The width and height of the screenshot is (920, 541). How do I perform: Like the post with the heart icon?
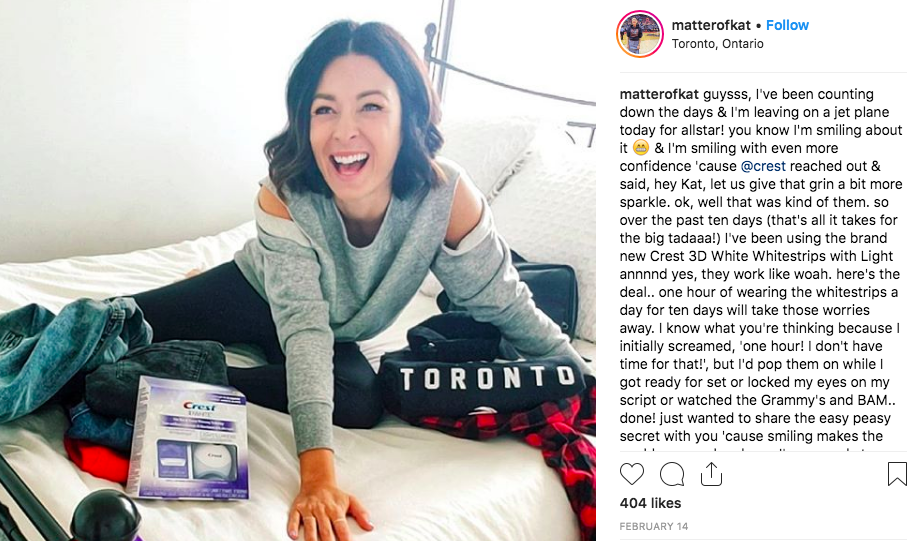tap(632, 474)
